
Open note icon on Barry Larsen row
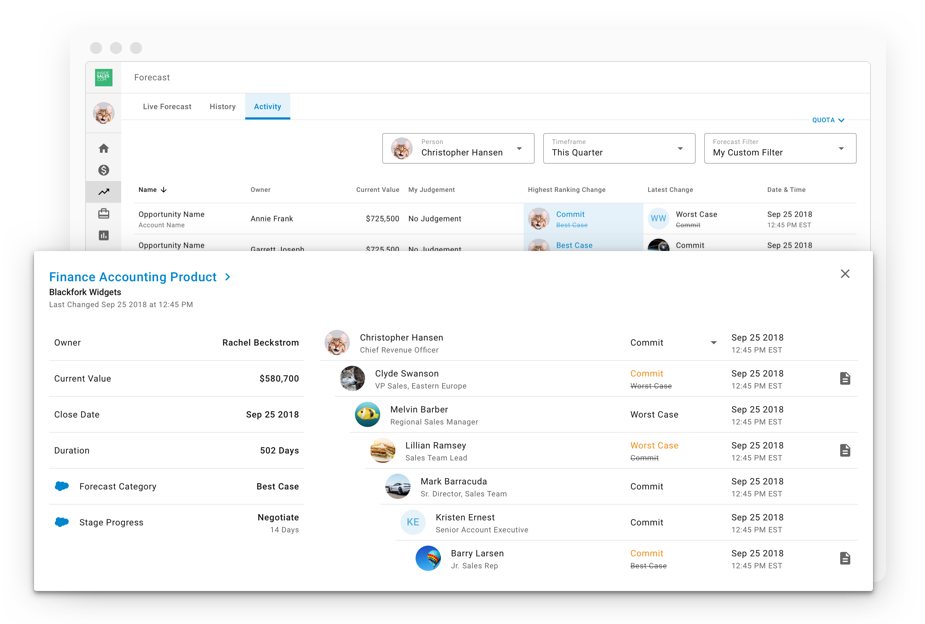(x=845, y=559)
